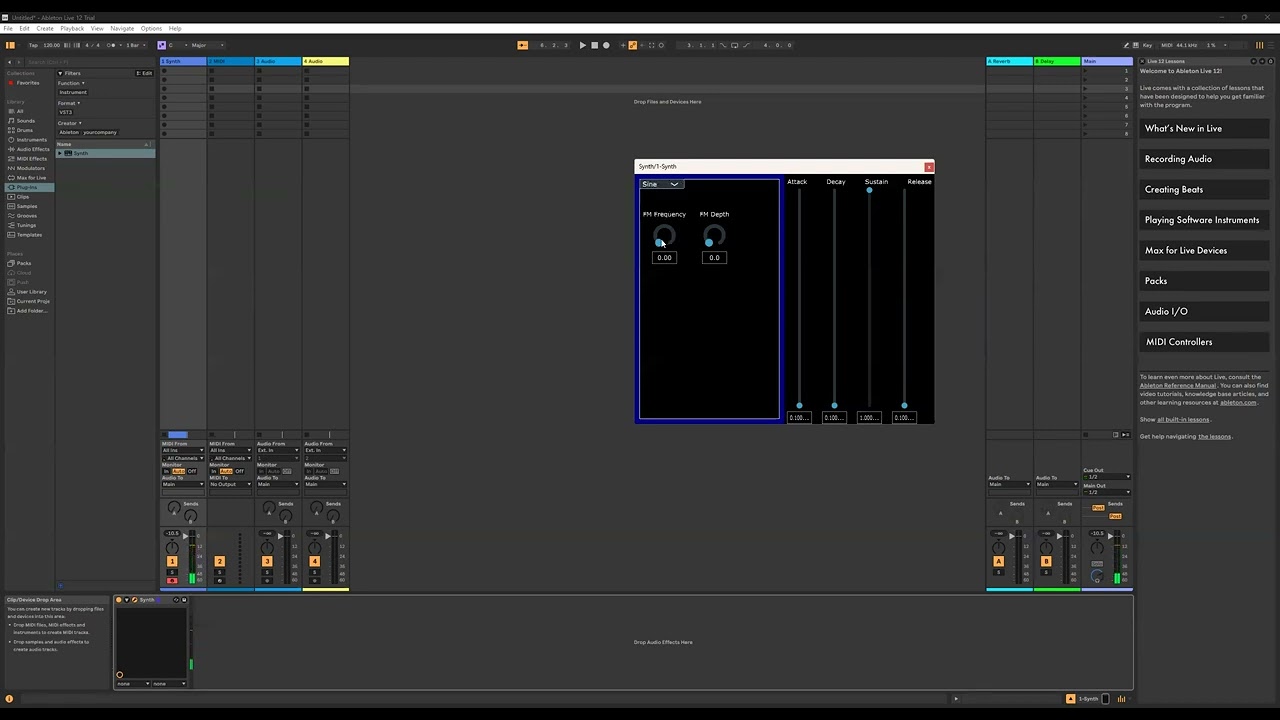Set track 1 Monitor to In
This screenshot has width=1280, height=720.
(167, 472)
